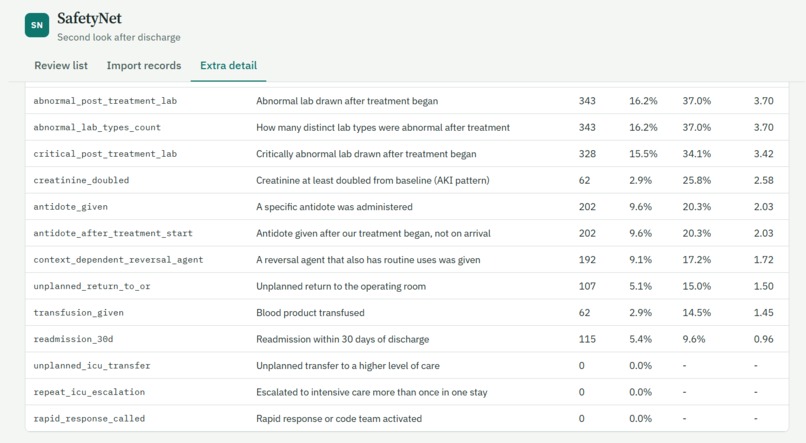Click the 1.50 value
The width and height of the screenshot is (806, 443).
pyautogui.click(x=763, y=286)
